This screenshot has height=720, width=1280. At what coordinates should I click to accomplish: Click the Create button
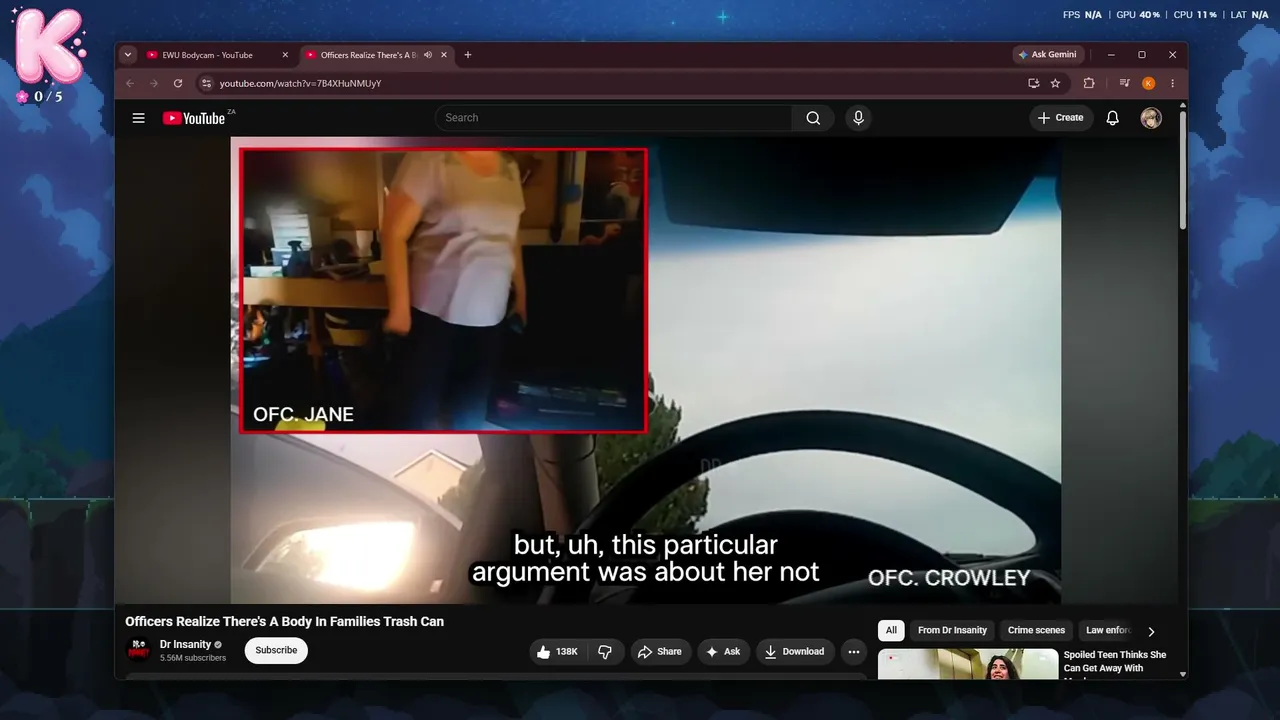pos(1061,118)
